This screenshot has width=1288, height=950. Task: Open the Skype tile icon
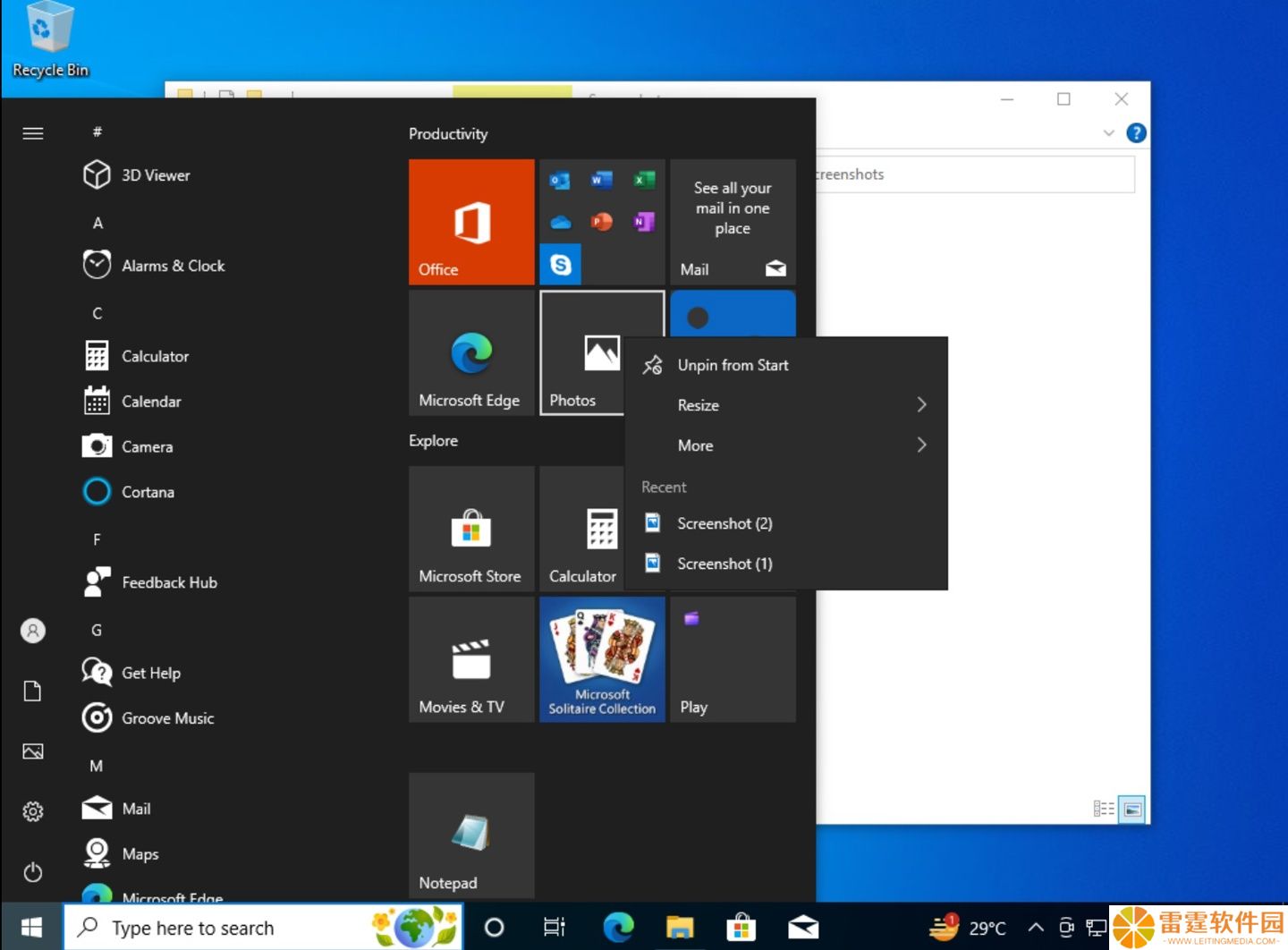click(561, 264)
